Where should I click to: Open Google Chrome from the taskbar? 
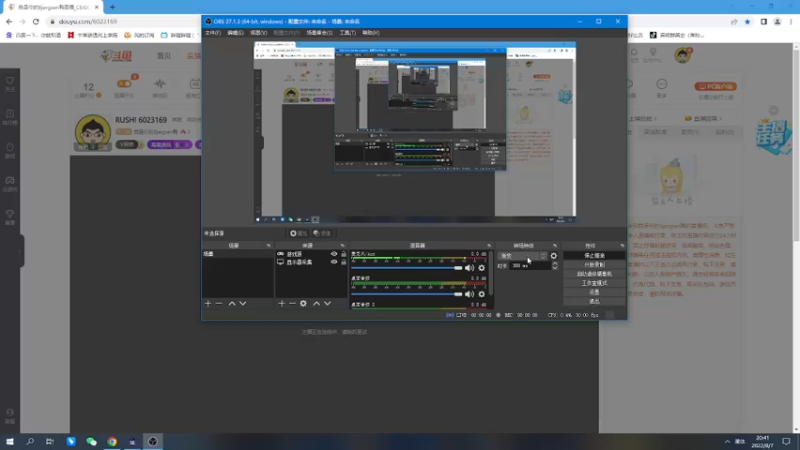(112, 441)
